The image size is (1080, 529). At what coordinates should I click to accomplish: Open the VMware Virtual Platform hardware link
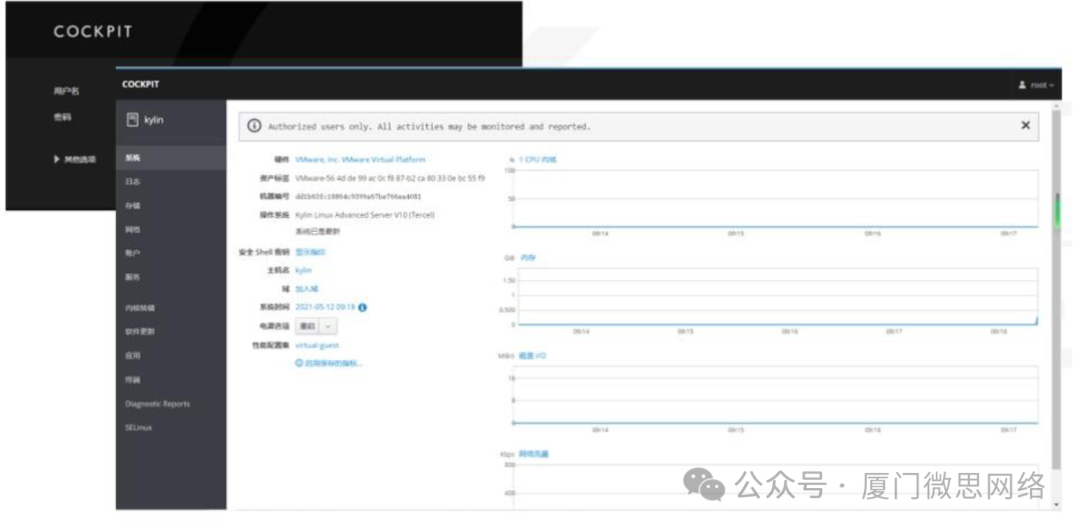pyautogui.click(x=360, y=159)
